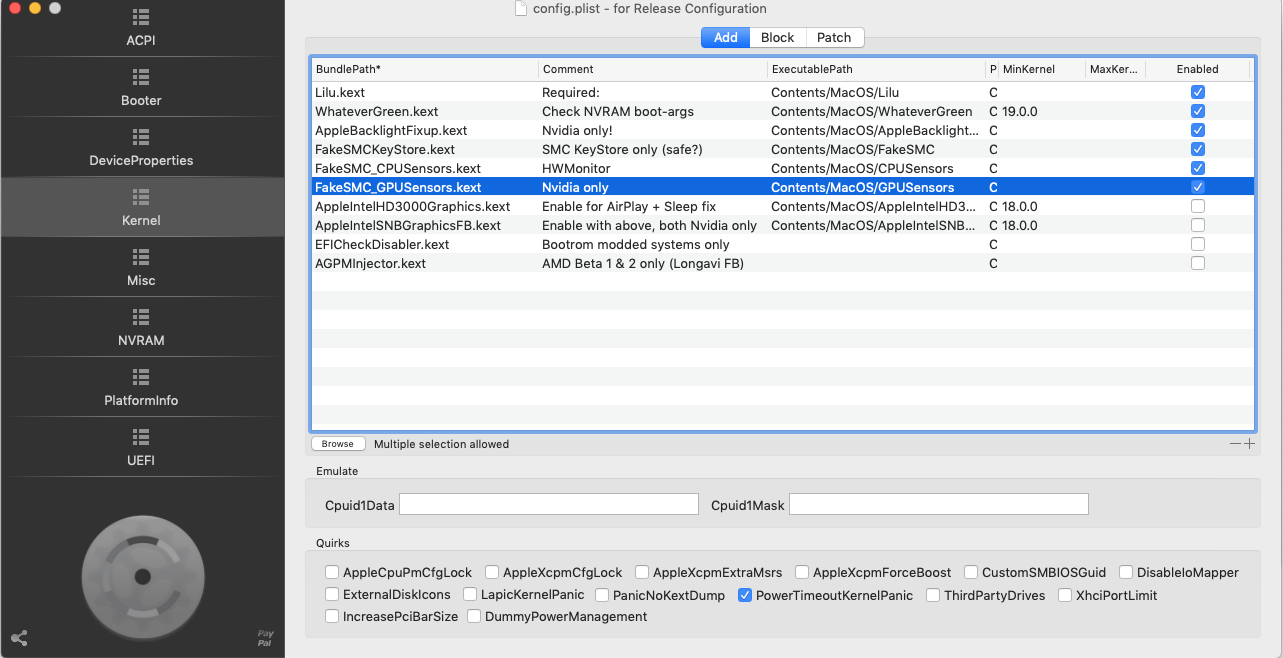Open the PlatformInfo sidebar section
This screenshot has width=1283, height=658.
[x=141, y=388]
